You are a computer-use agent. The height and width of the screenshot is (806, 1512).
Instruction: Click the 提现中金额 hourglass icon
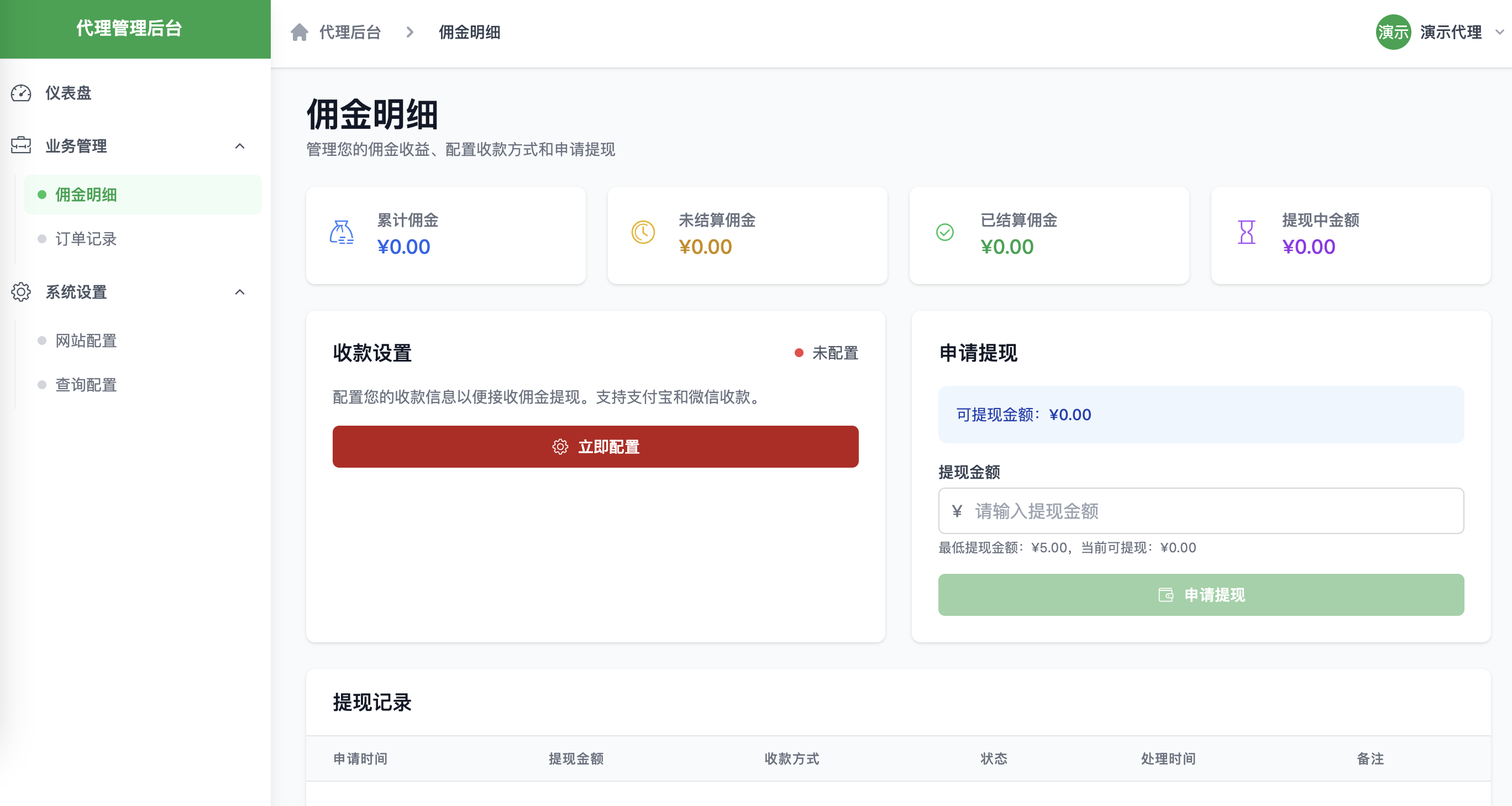click(1247, 233)
